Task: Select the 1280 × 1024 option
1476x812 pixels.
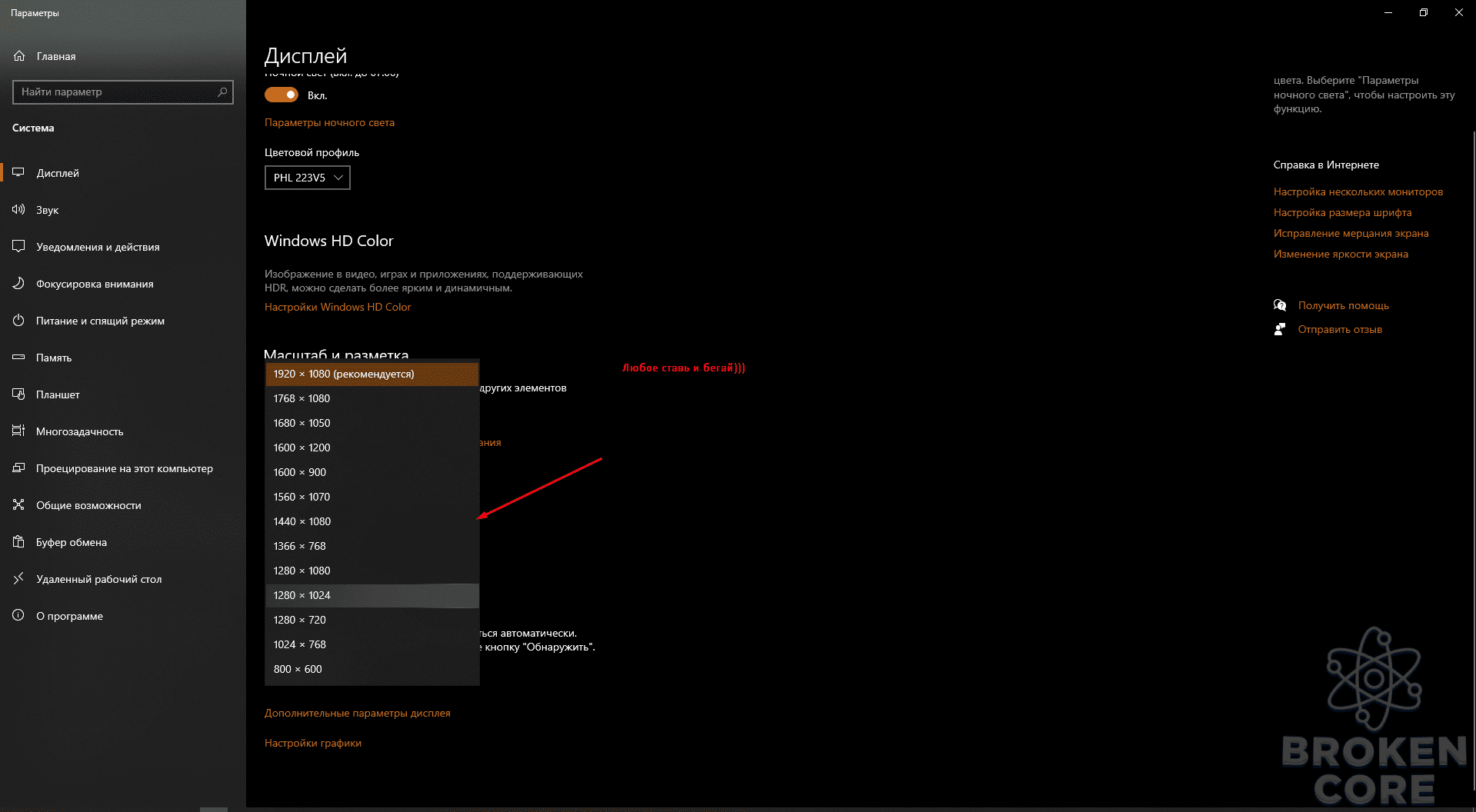Action: (372, 595)
